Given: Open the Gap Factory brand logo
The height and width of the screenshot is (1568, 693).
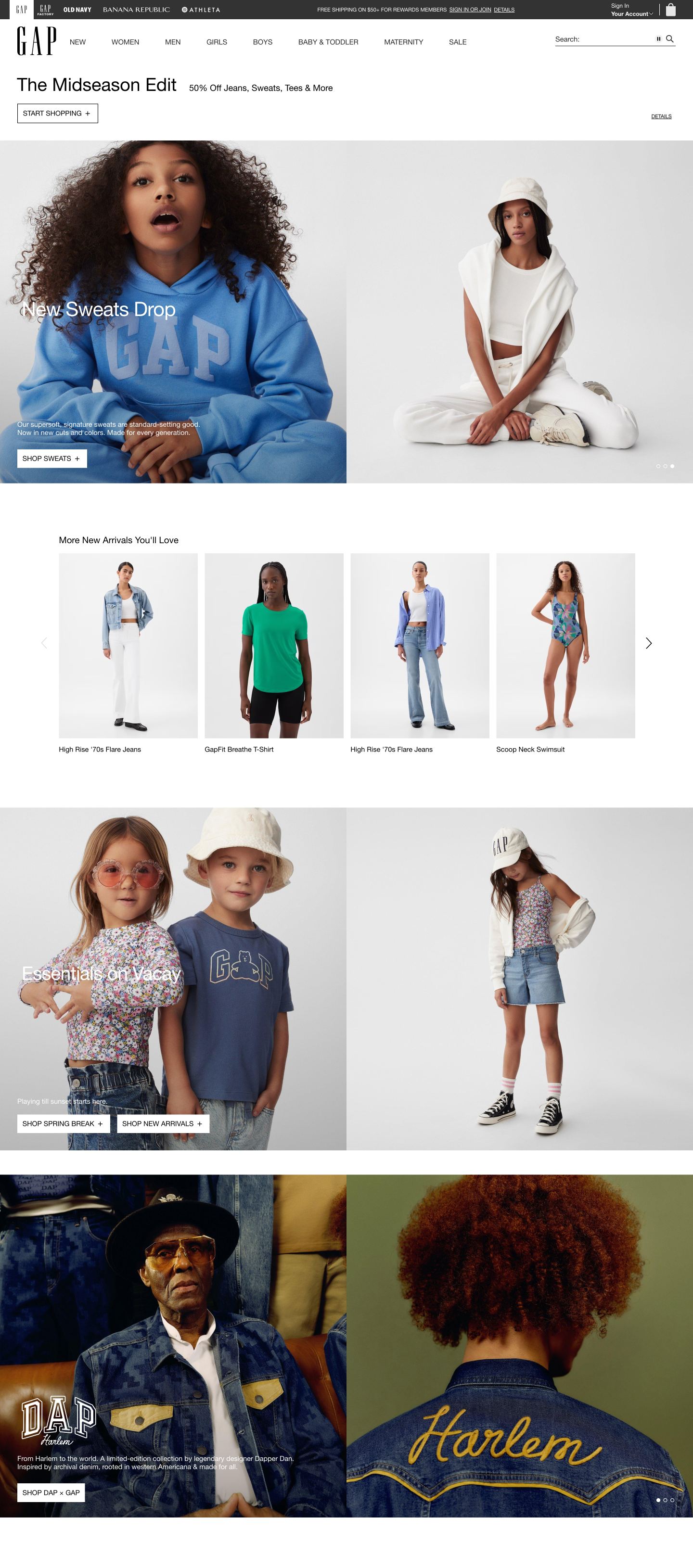Looking at the screenshot, I should pos(45,10).
